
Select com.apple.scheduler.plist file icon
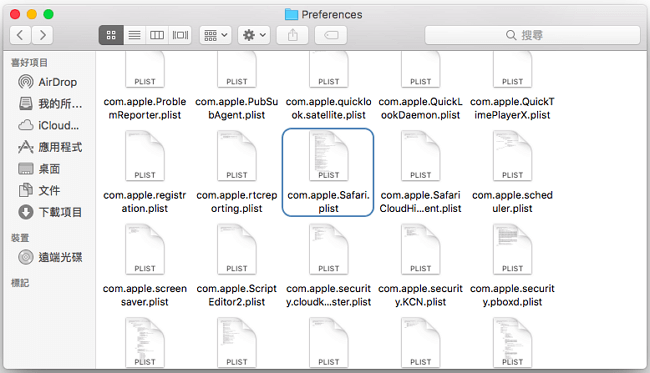pyautogui.click(x=512, y=156)
